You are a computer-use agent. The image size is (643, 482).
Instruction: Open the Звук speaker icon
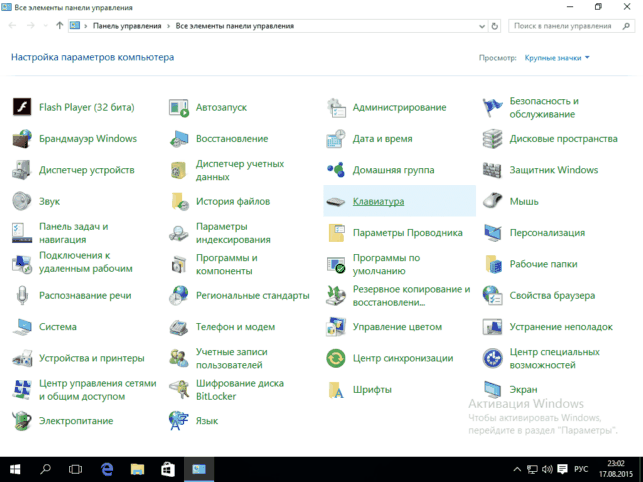(x=22, y=201)
